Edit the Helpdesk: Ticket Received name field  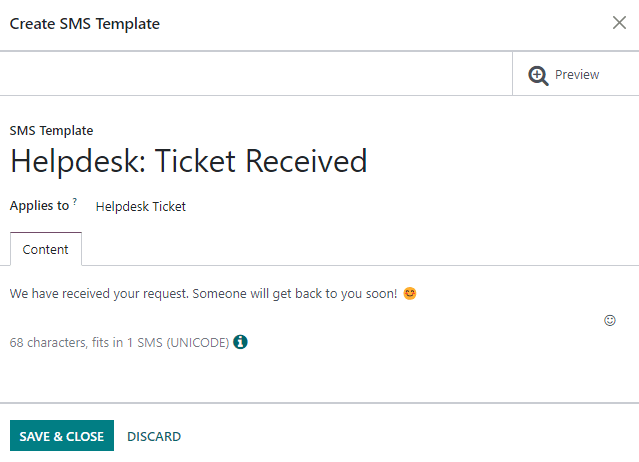point(189,161)
